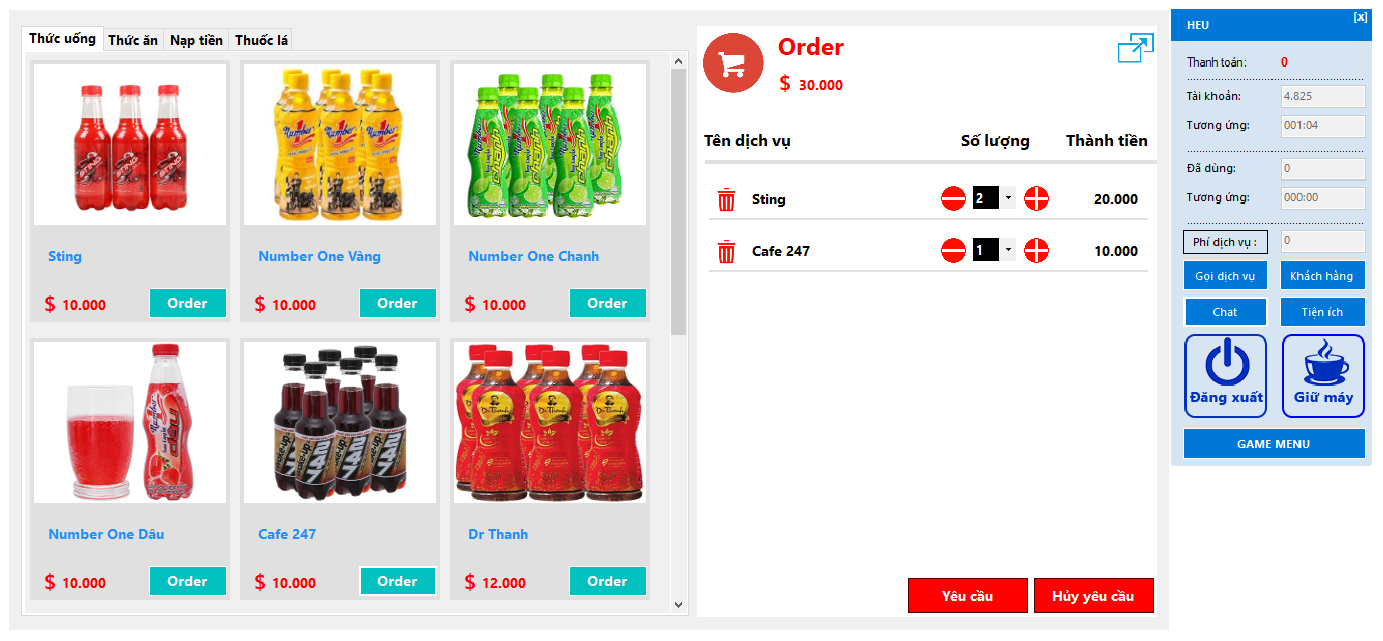Remove Cafe 247 using trash icon
The height and width of the screenshot is (641, 1383).
pyautogui.click(x=727, y=251)
